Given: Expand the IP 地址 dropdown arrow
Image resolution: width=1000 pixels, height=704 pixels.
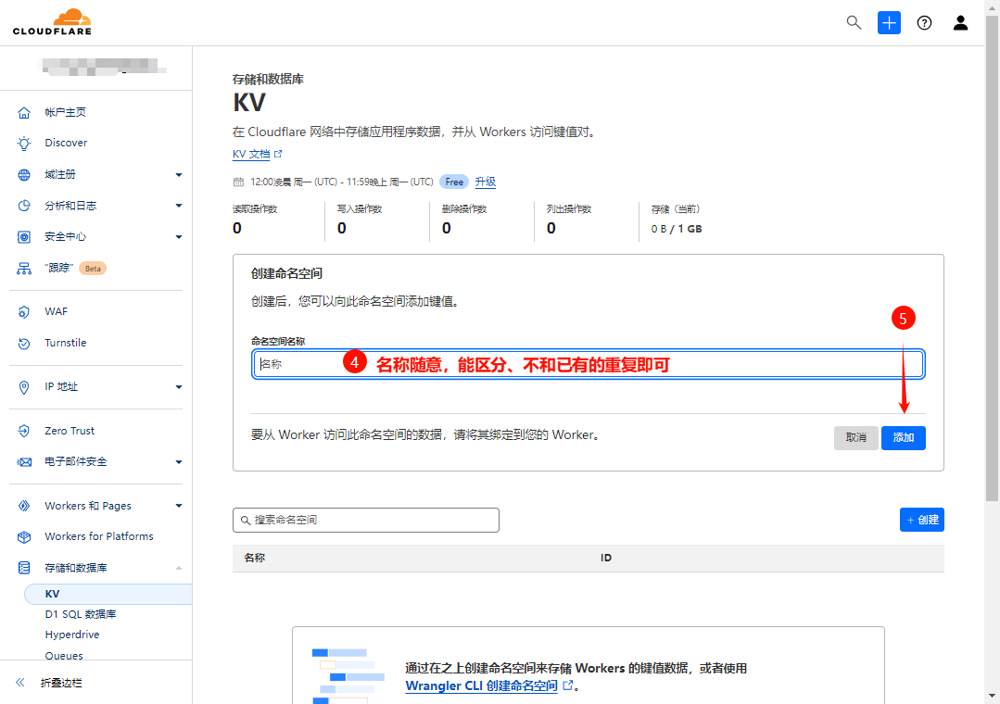Looking at the screenshot, I should (179, 387).
